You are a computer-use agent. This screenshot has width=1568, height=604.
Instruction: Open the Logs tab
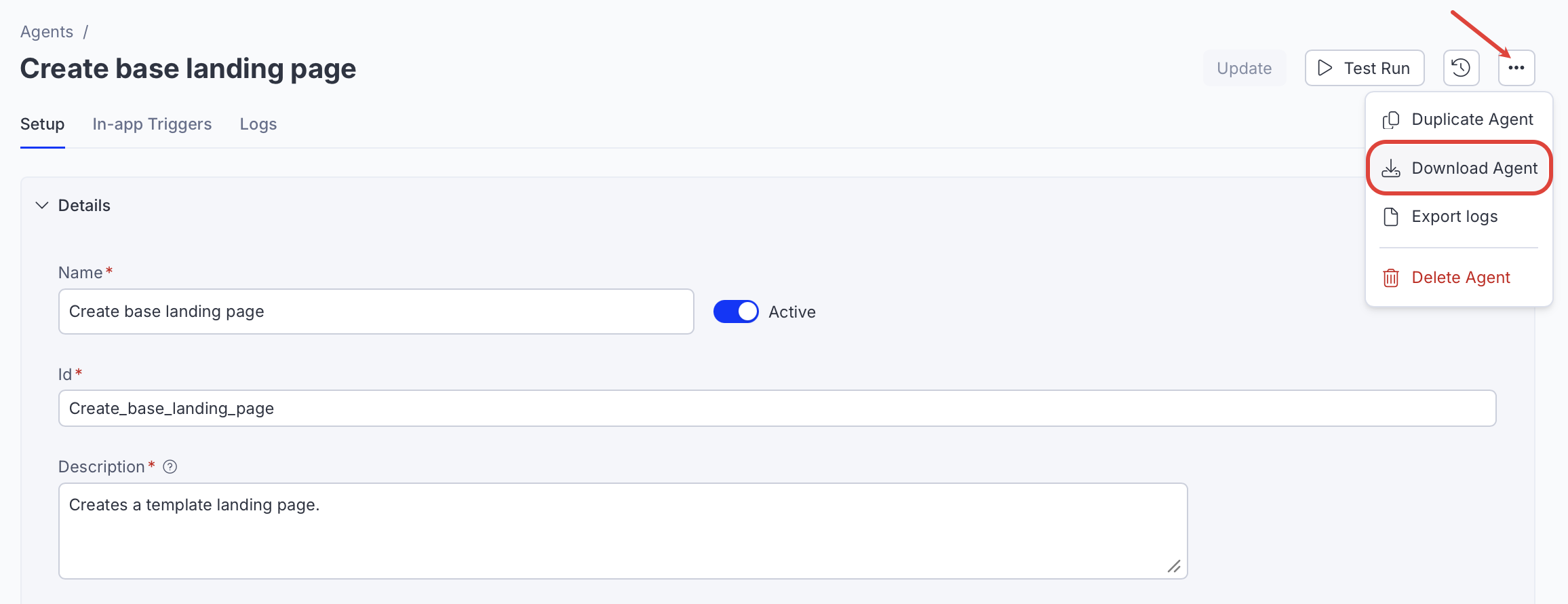click(x=258, y=124)
